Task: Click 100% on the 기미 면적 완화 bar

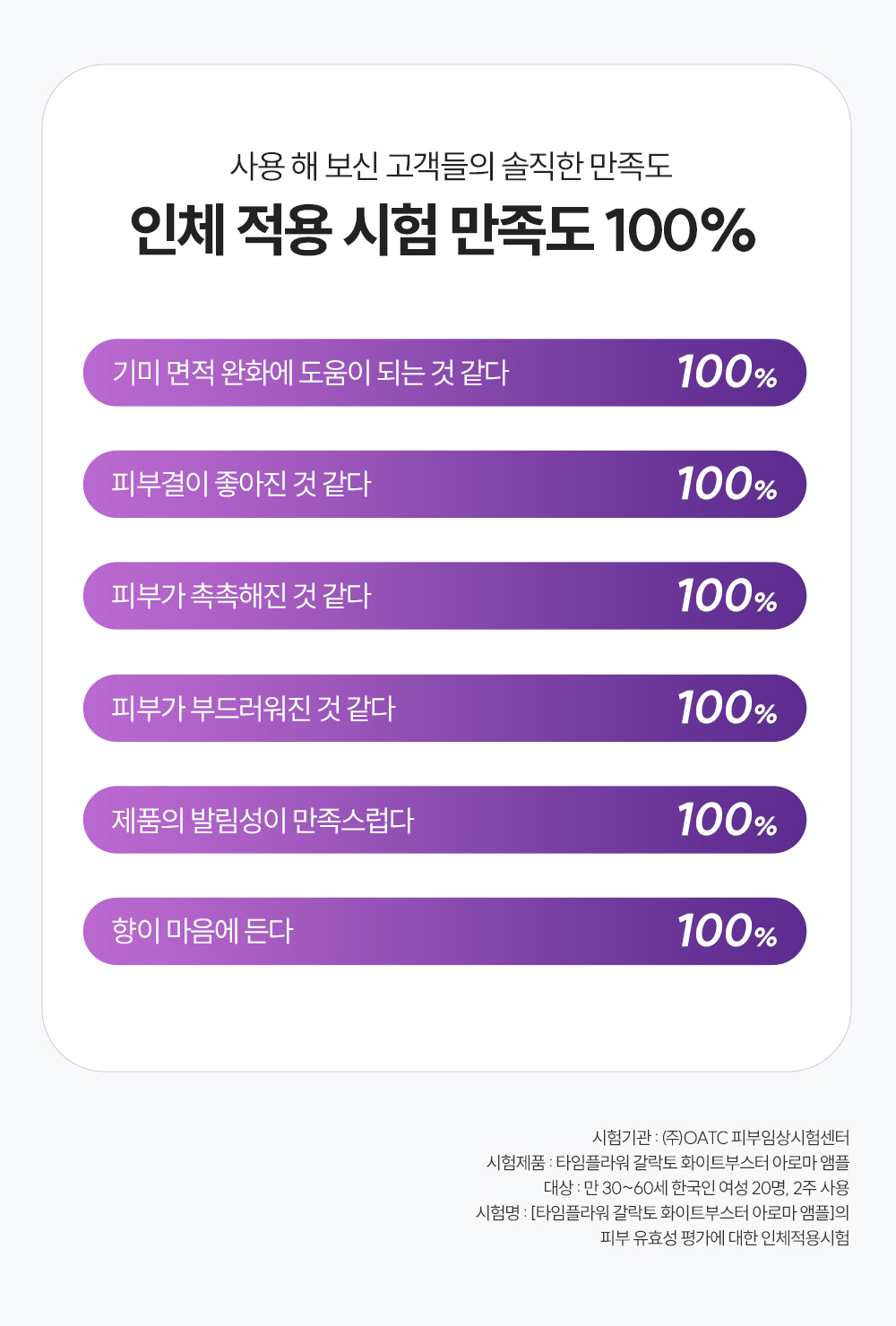Action: [727, 373]
